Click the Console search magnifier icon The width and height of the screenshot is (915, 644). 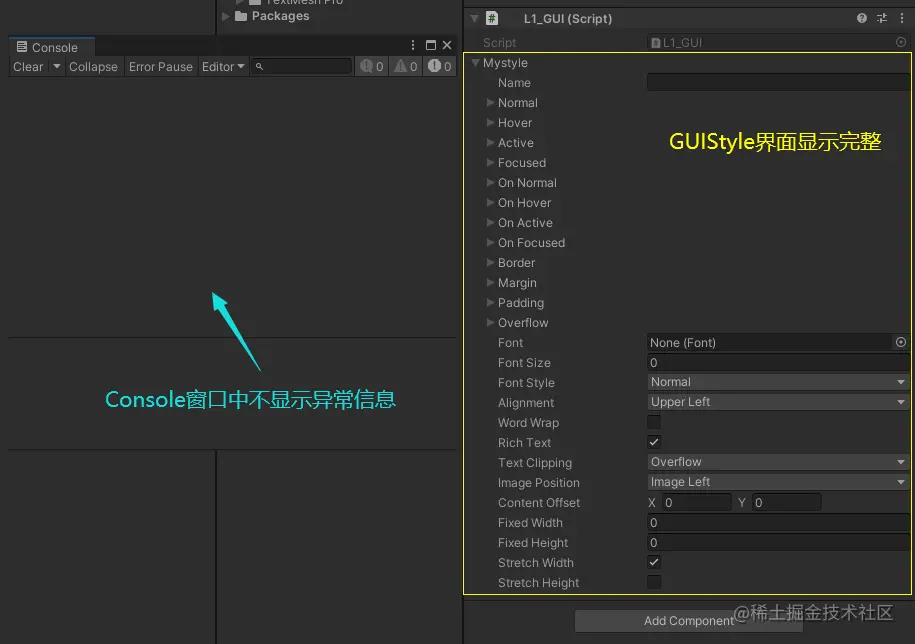(x=259, y=66)
